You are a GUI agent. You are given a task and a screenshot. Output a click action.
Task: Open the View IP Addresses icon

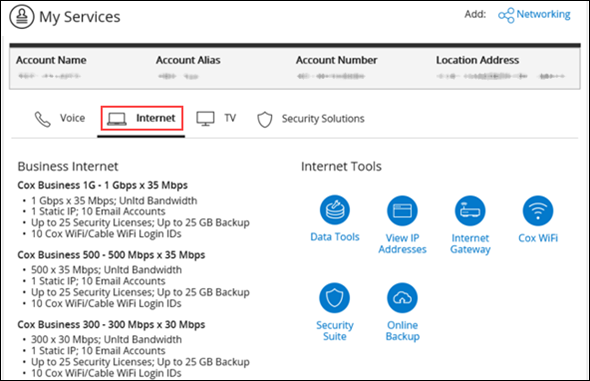point(402,211)
